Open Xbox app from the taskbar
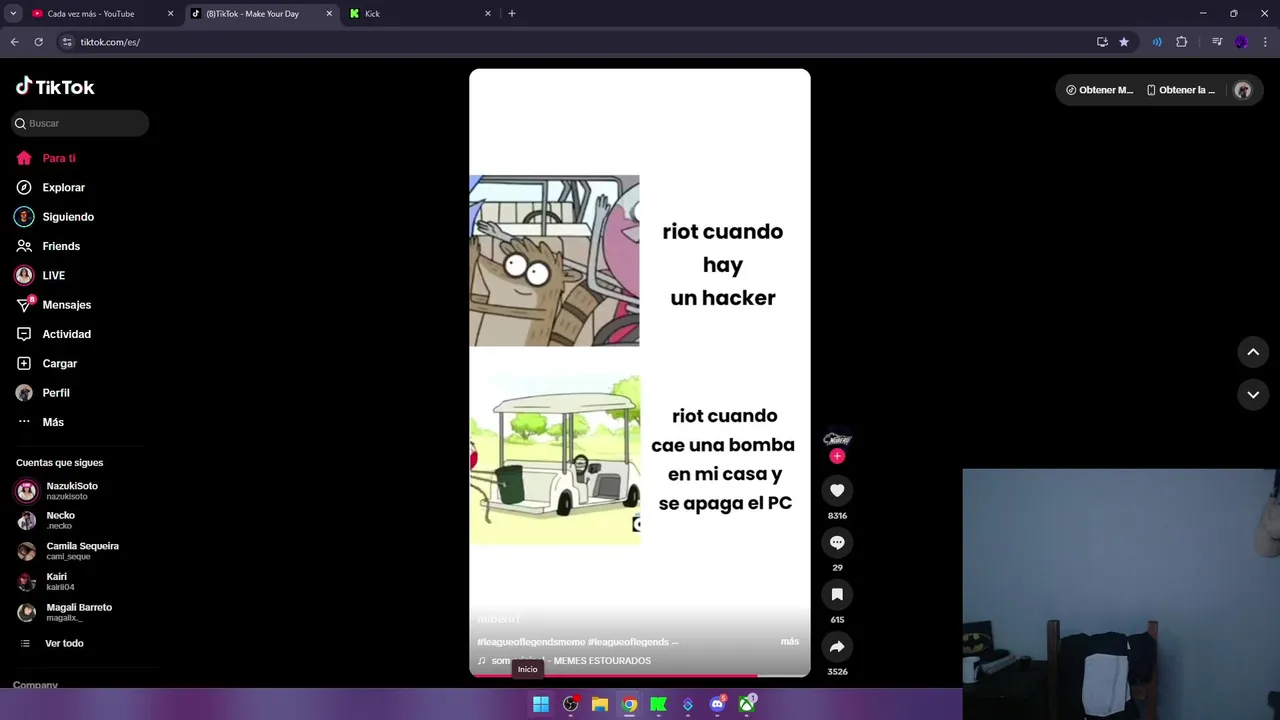 [747, 704]
